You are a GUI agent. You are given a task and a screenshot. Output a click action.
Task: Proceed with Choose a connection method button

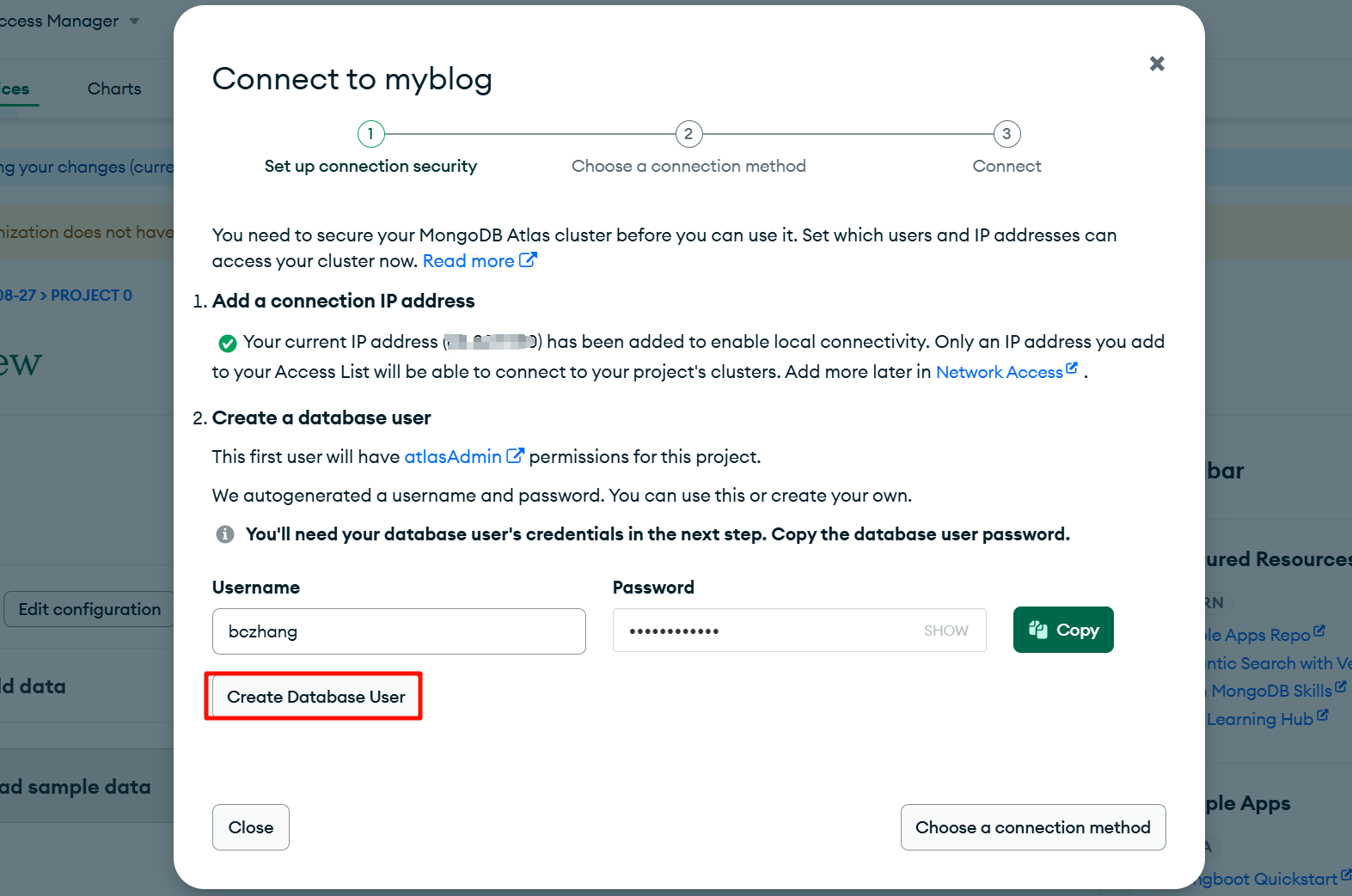click(1032, 827)
